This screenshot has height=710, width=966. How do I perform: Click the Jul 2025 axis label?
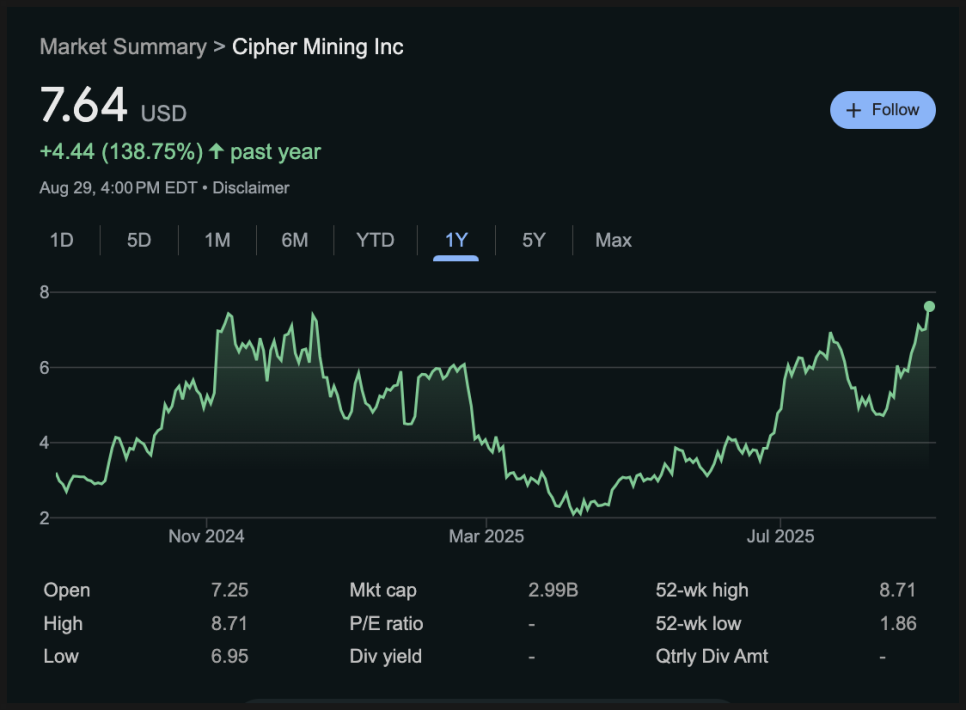coord(781,536)
